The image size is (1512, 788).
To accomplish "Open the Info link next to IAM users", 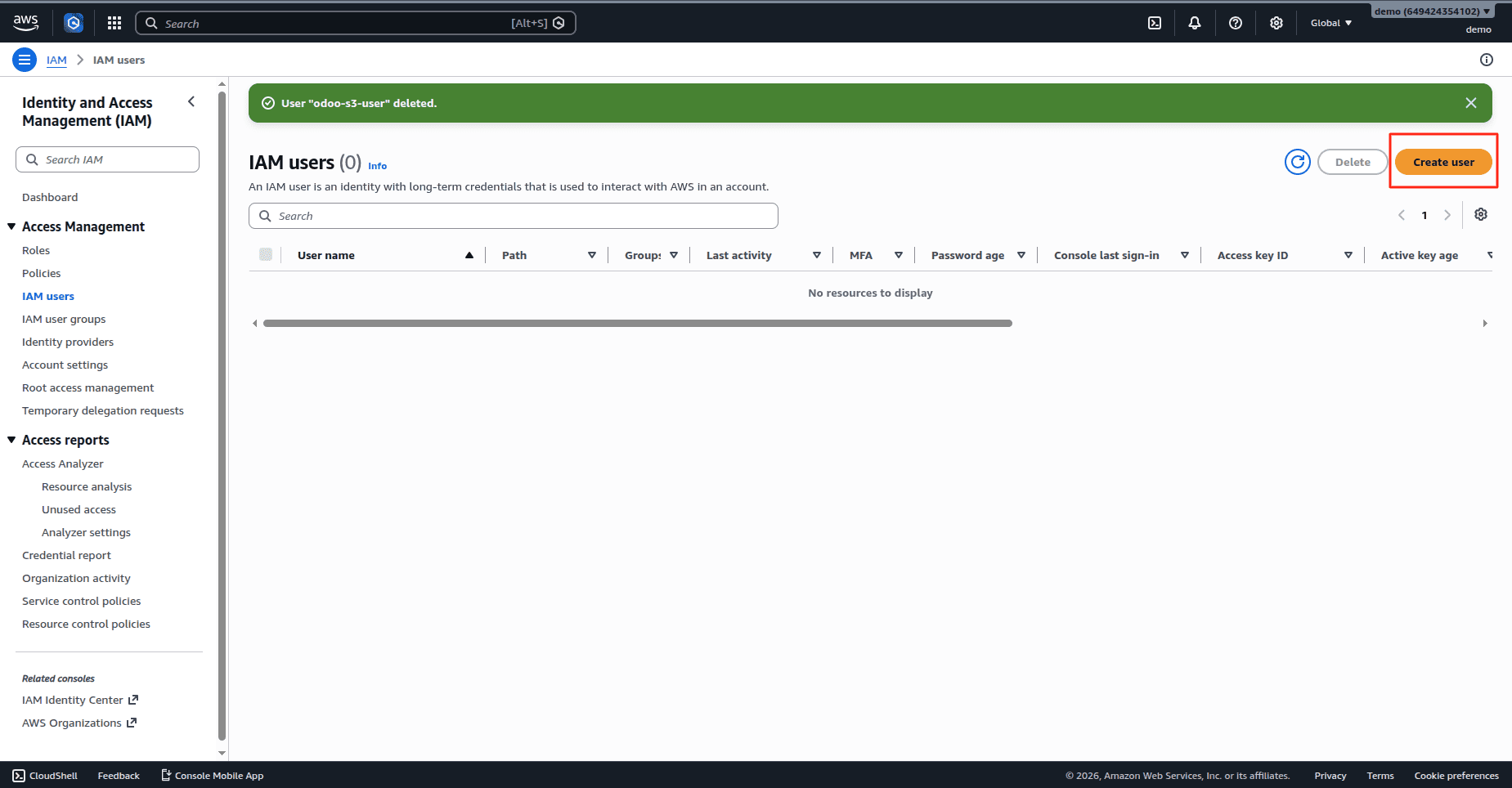I will 377,166.
